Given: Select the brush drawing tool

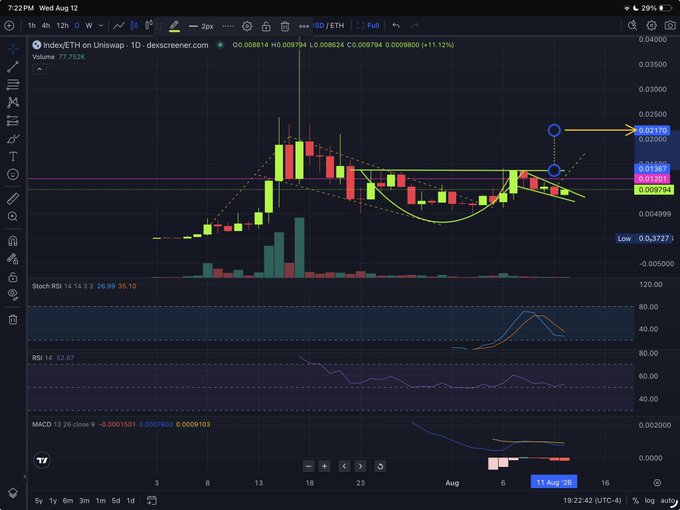Looking at the screenshot, I should point(13,139).
